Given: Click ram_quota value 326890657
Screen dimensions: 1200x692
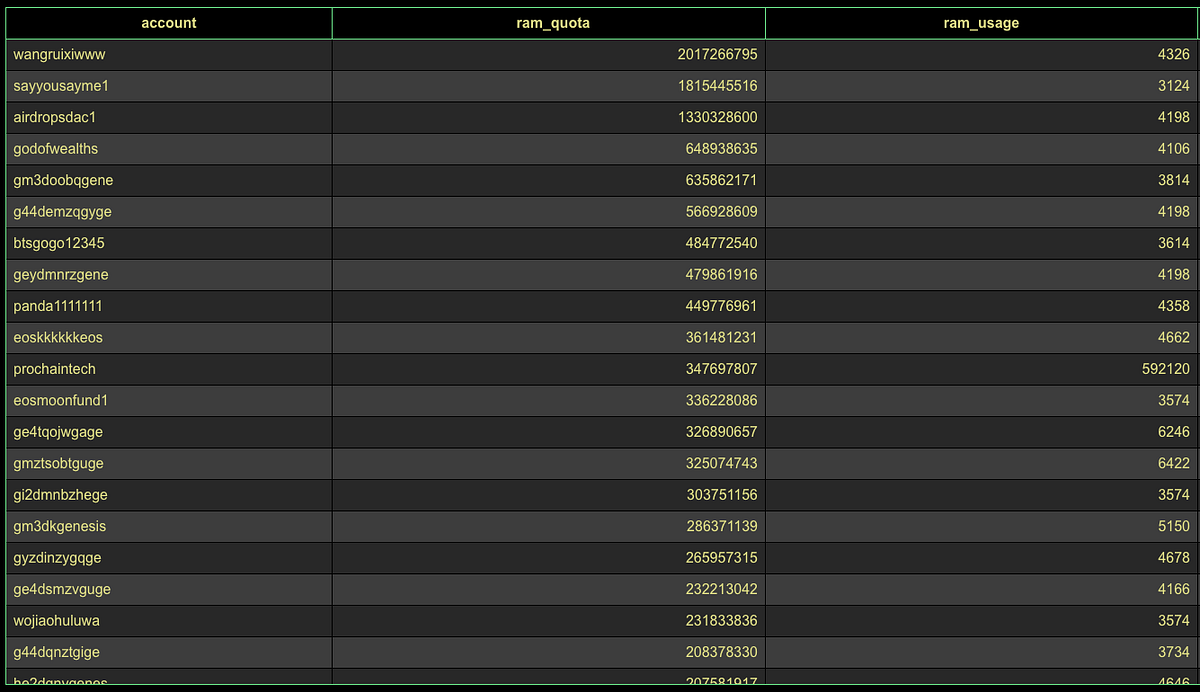Looking at the screenshot, I should click(x=721, y=433).
